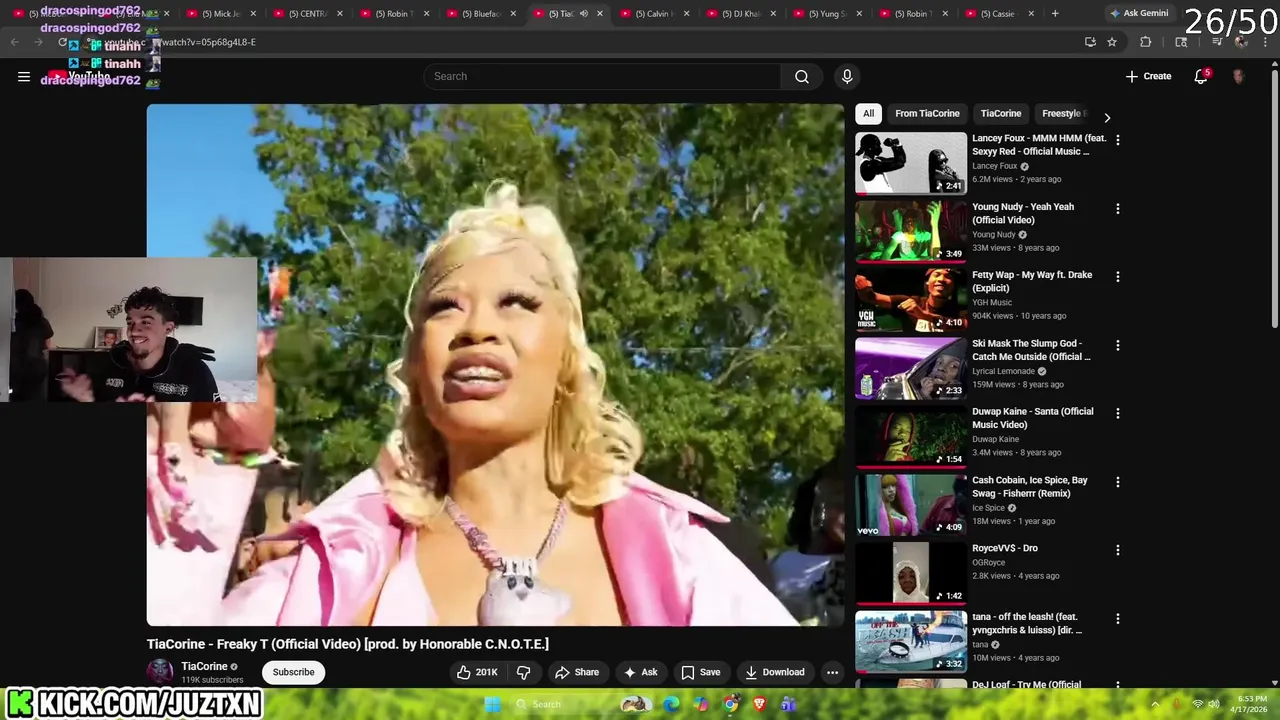
Task: Click the Create button
Action: coord(1148,76)
